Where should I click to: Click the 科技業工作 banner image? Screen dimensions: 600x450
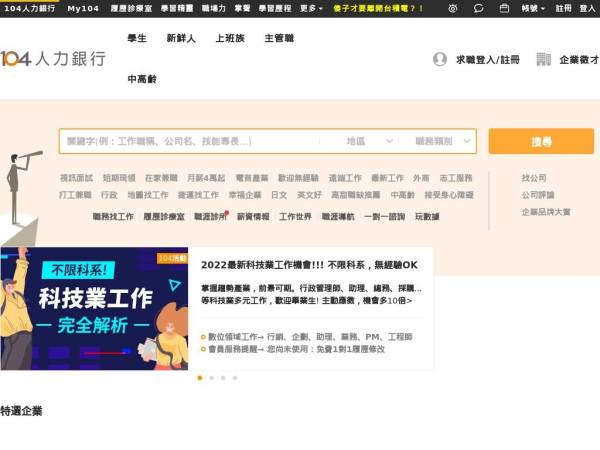pyautogui.click(x=94, y=309)
